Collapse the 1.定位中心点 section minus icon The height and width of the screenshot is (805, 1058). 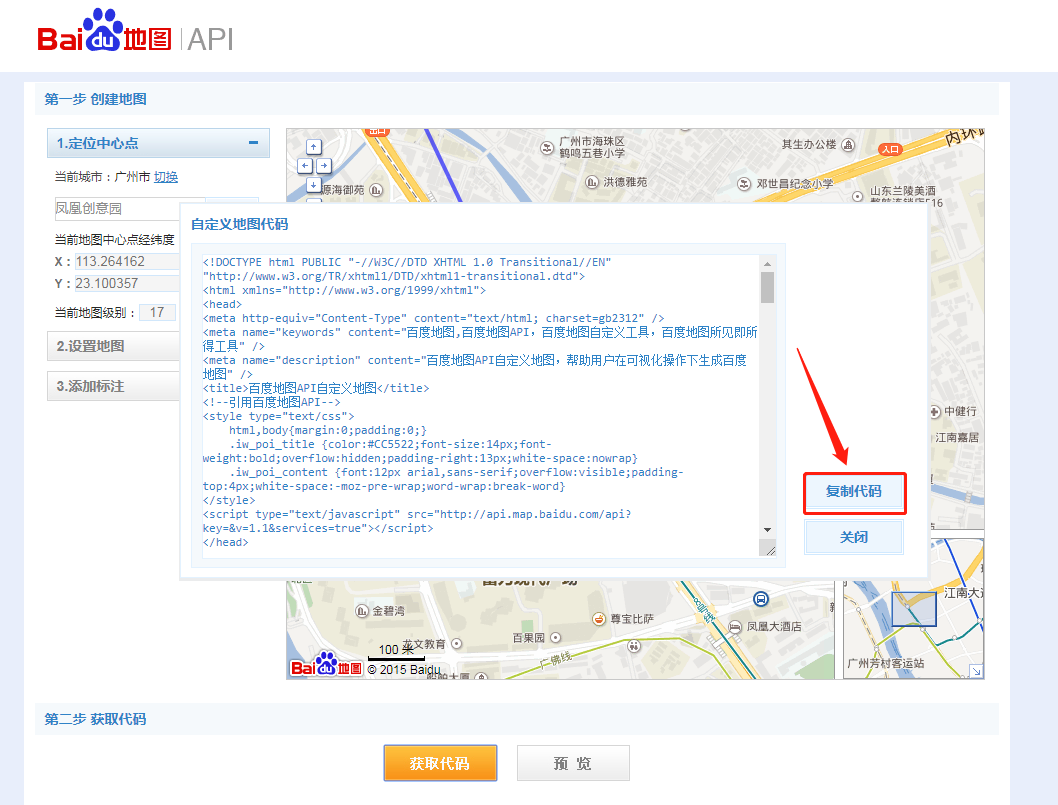coord(254,143)
